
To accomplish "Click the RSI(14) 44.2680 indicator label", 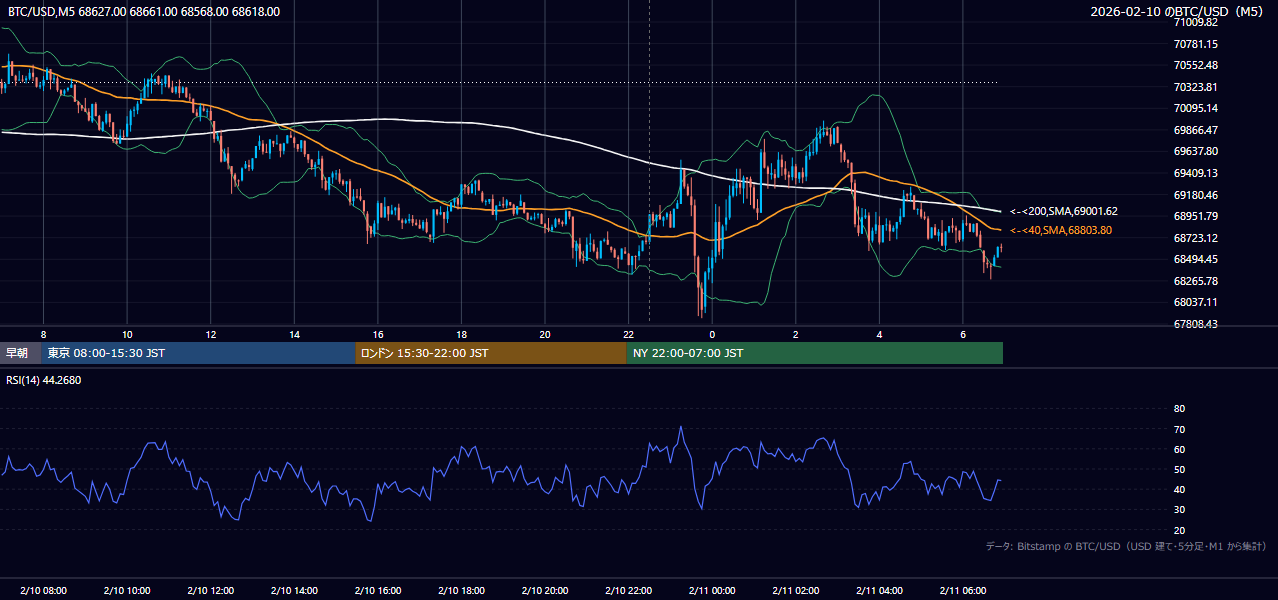I will coord(44,380).
